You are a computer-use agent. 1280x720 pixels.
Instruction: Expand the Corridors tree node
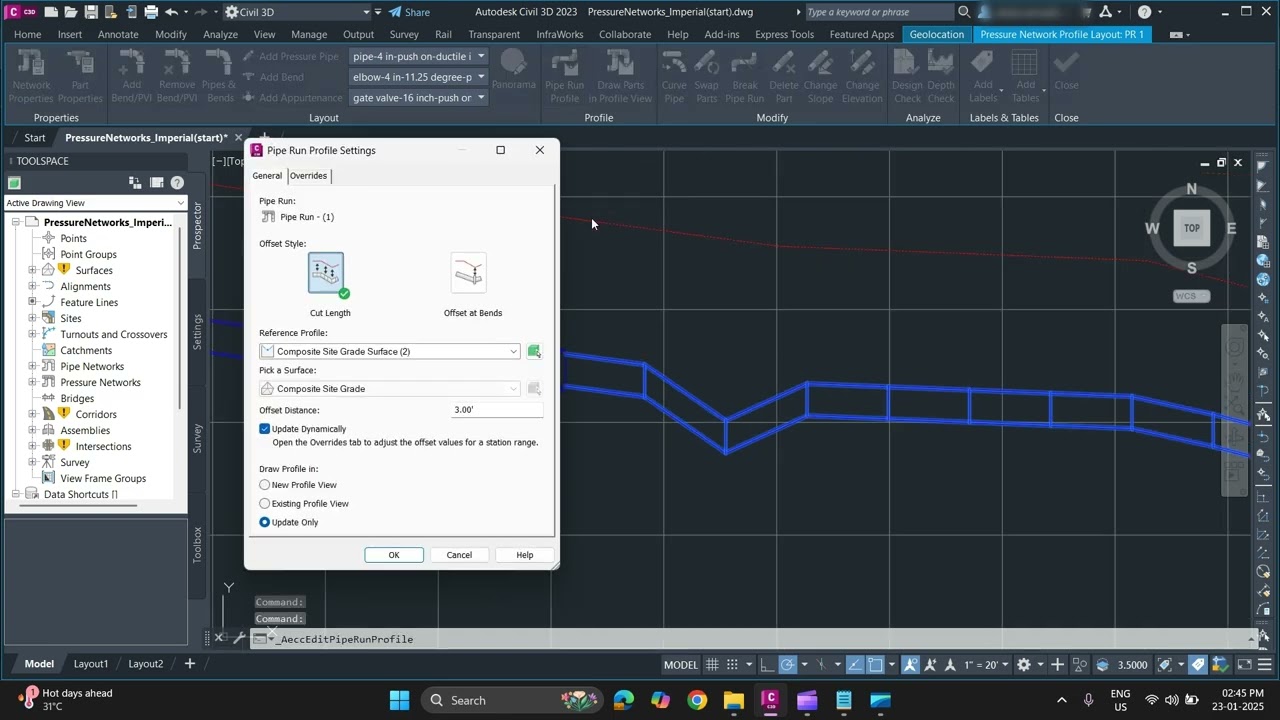(x=32, y=414)
